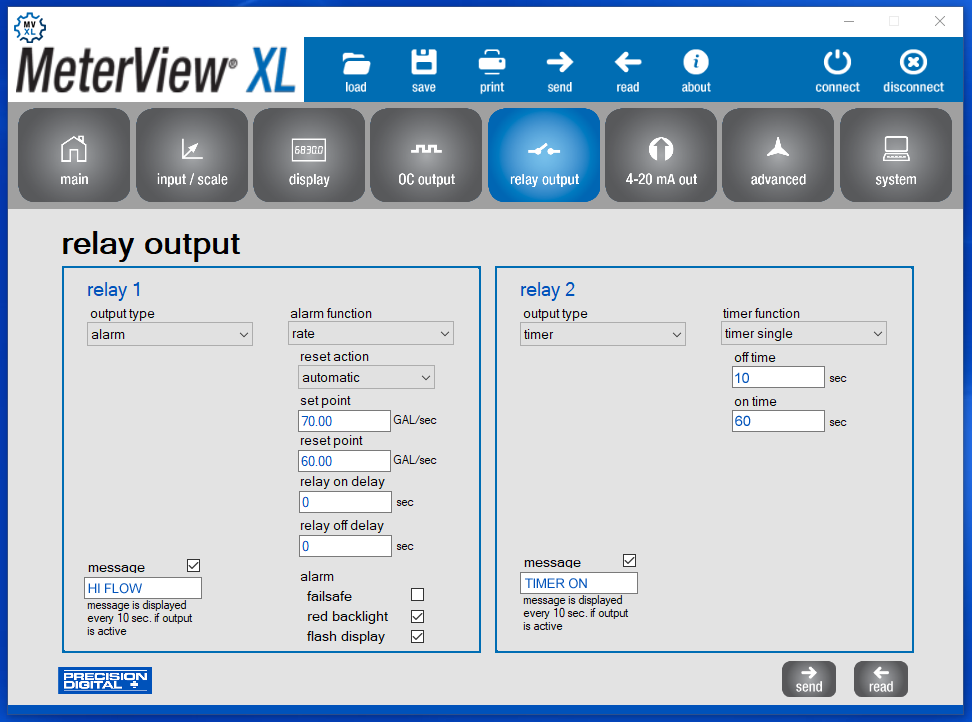Go to the main tab
The height and width of the screenshot is (722, 972).
tap(74, 155)
